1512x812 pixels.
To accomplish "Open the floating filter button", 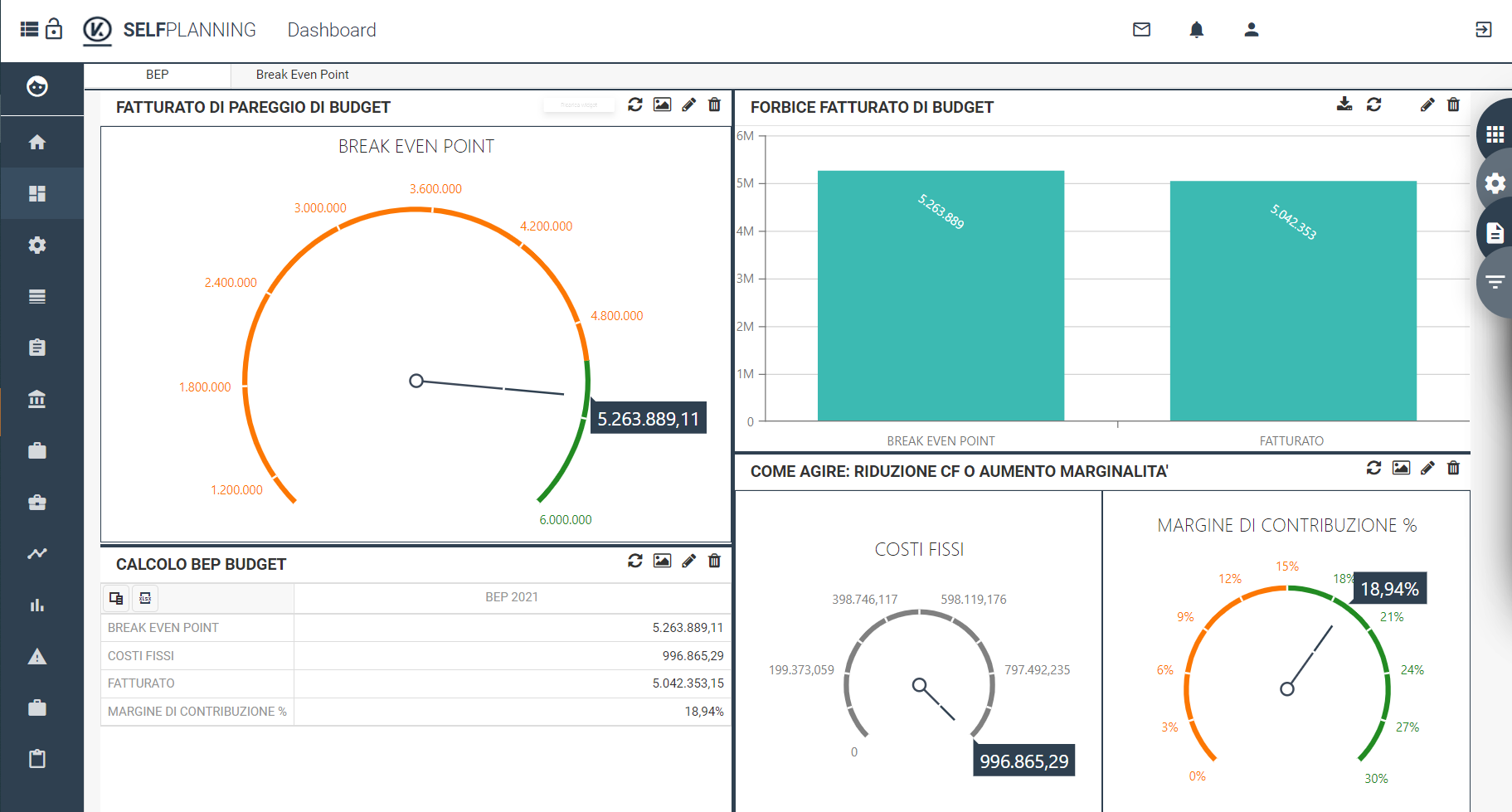I will coord(1495,282).
